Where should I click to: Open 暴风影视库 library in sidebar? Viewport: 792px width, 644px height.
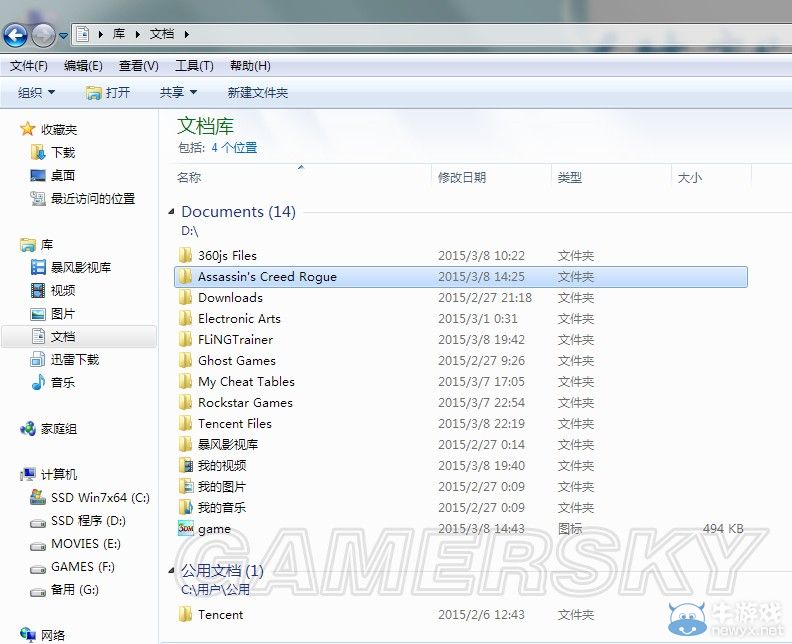click(81, 267)
